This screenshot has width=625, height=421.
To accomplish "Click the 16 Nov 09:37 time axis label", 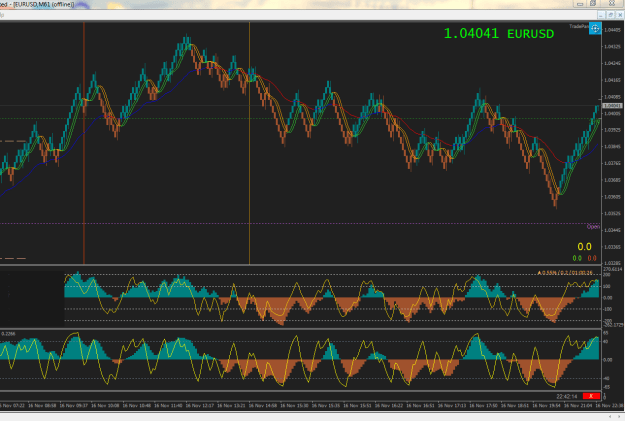I will (73, 405).
